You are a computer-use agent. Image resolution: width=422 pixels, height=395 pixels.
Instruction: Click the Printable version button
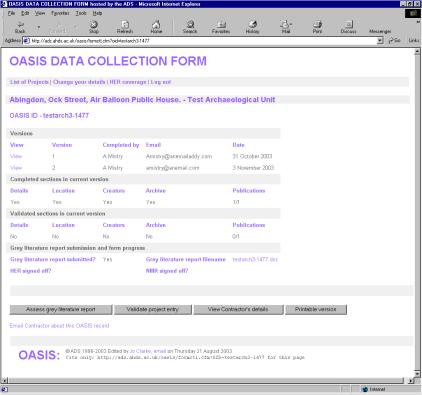pyautogui.click(x=316, y=309)
